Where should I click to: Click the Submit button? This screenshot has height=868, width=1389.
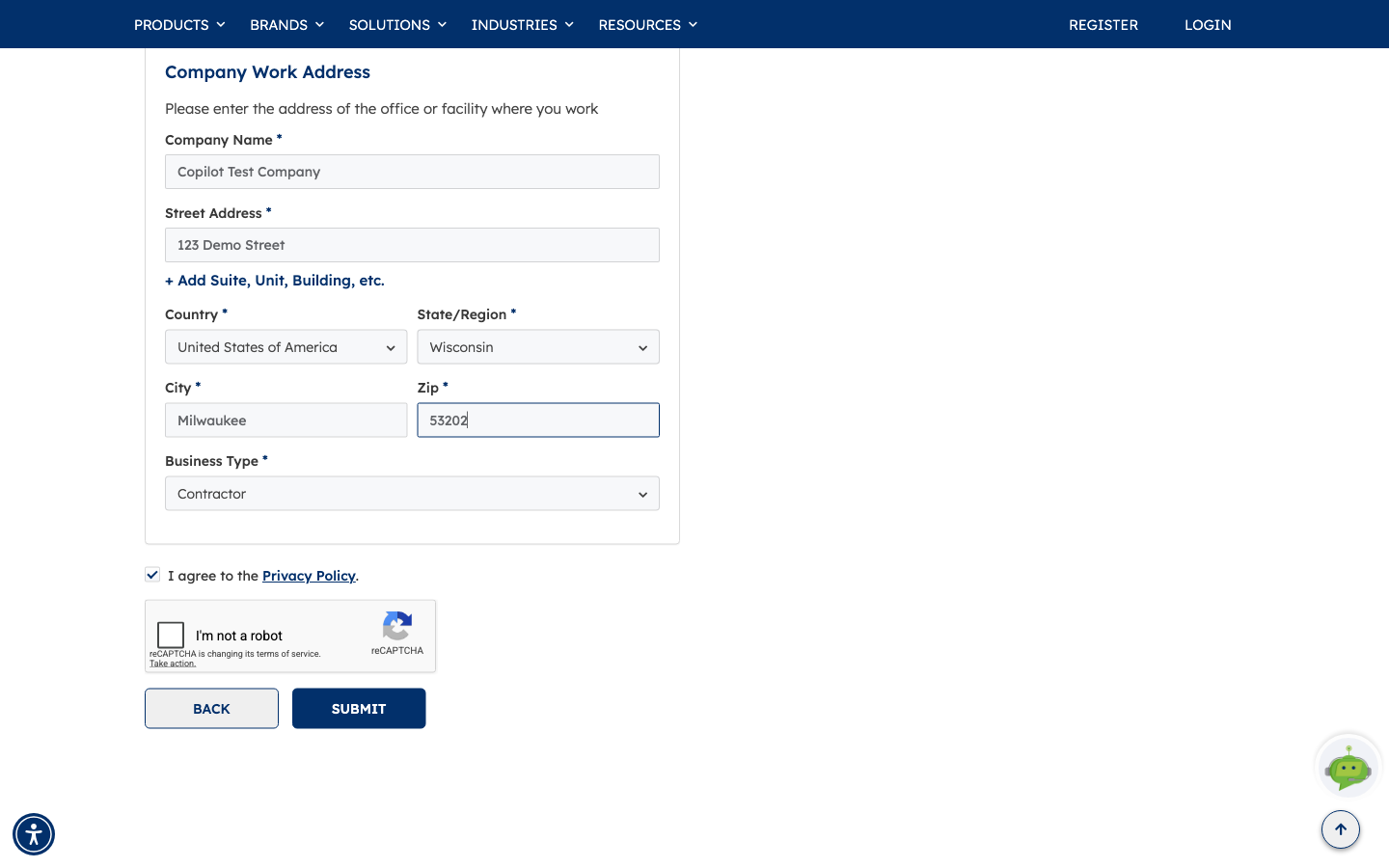tap(359, 709)
